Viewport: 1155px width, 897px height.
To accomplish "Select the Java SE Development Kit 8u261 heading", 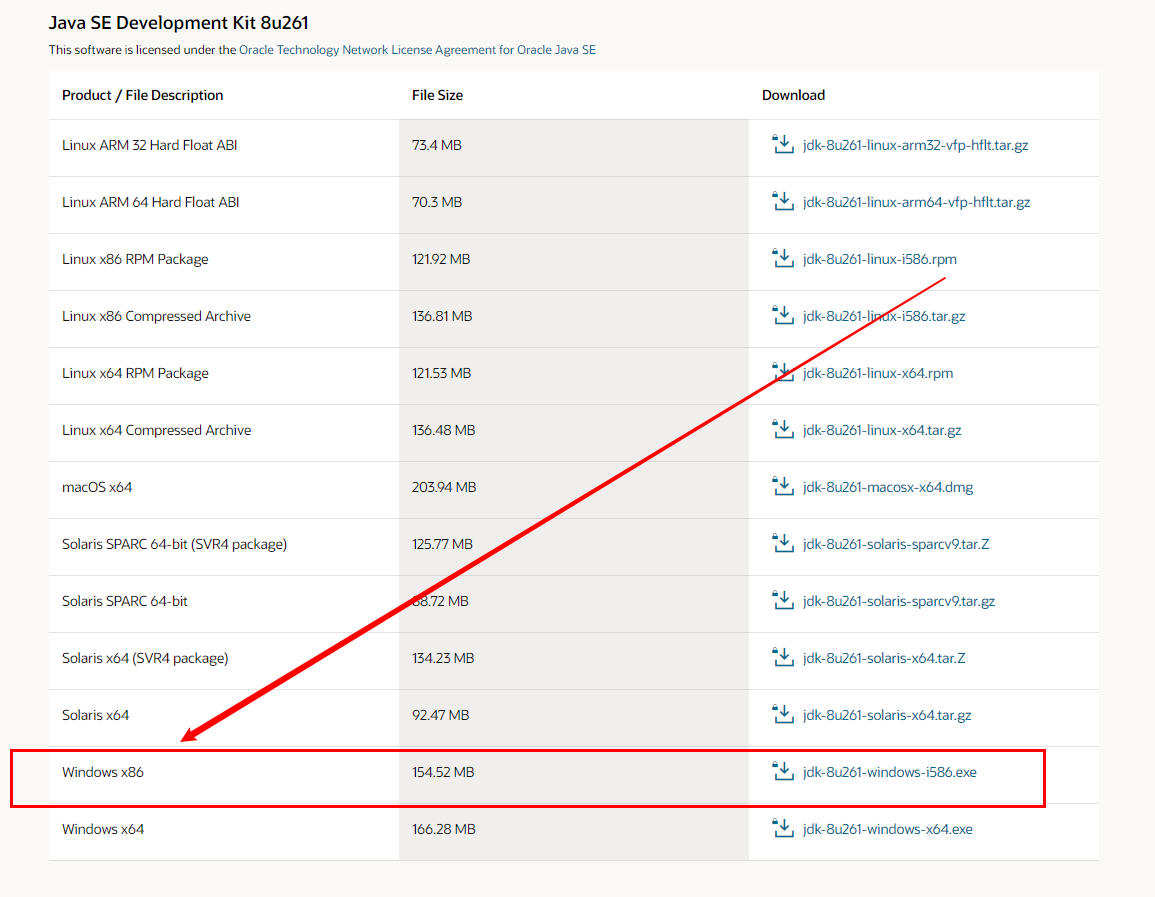I will (178, 23).
